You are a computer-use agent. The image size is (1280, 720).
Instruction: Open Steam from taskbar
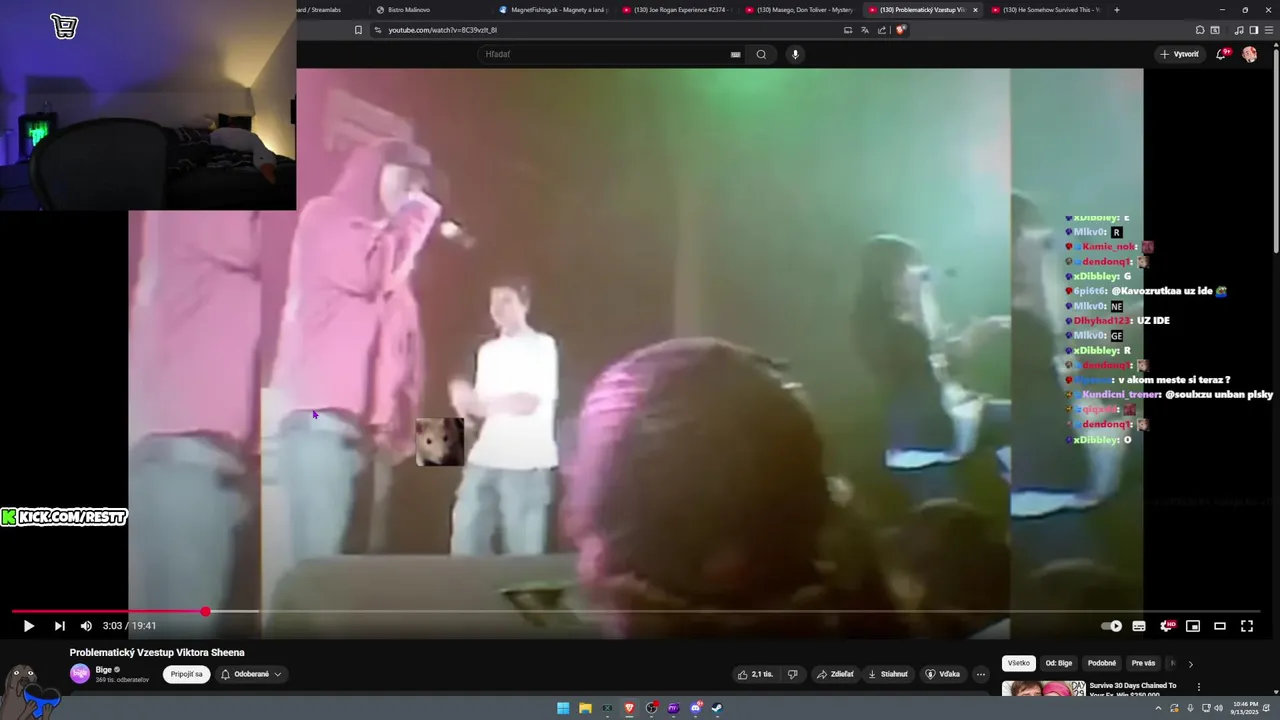[x=717, y=708]
